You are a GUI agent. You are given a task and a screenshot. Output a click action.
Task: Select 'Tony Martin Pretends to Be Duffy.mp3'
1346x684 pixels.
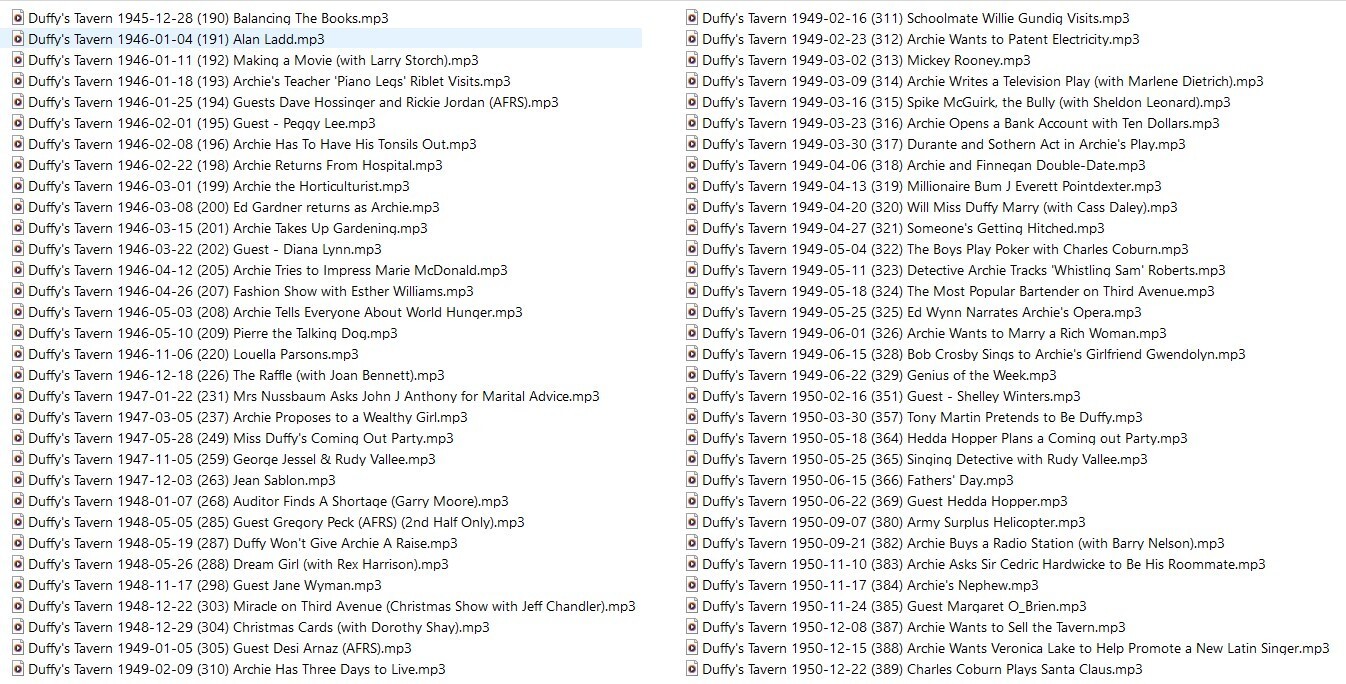click(922, 417)
